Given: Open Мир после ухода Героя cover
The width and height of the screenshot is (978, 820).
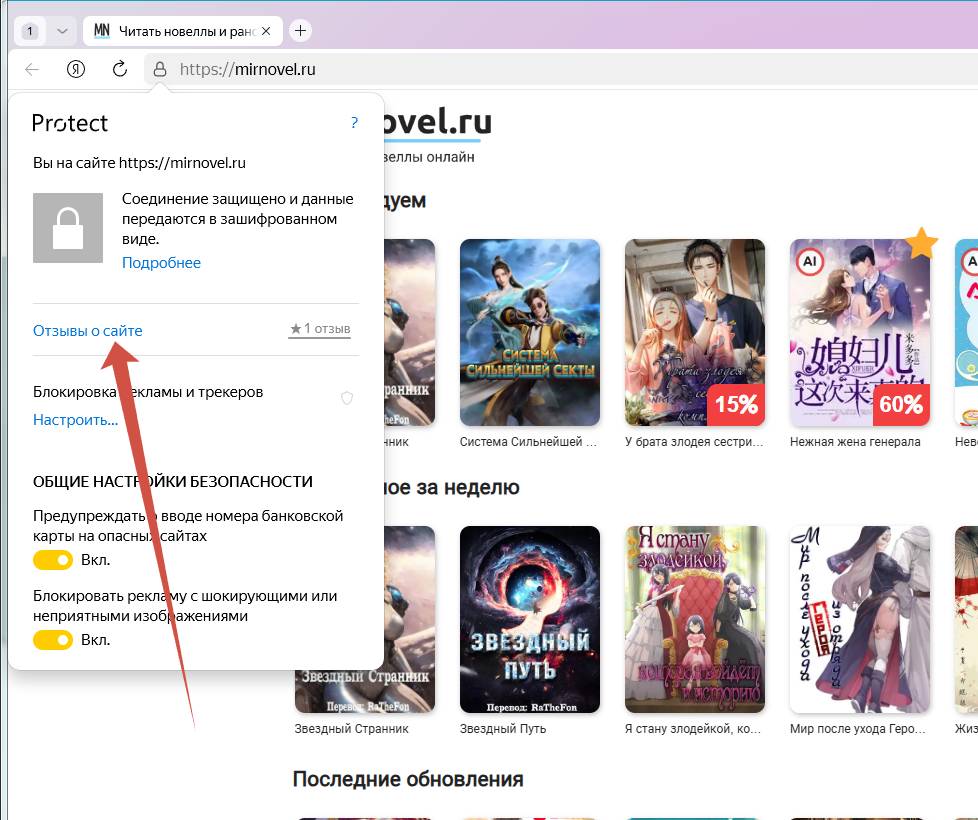Looking at the screenshot, I should point(859,619).
